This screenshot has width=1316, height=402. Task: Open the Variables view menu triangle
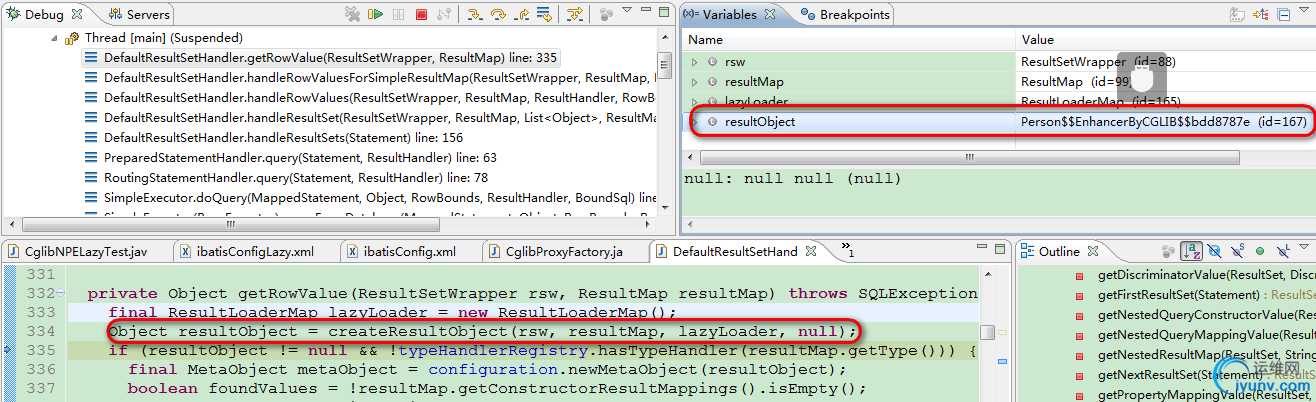1304,10
